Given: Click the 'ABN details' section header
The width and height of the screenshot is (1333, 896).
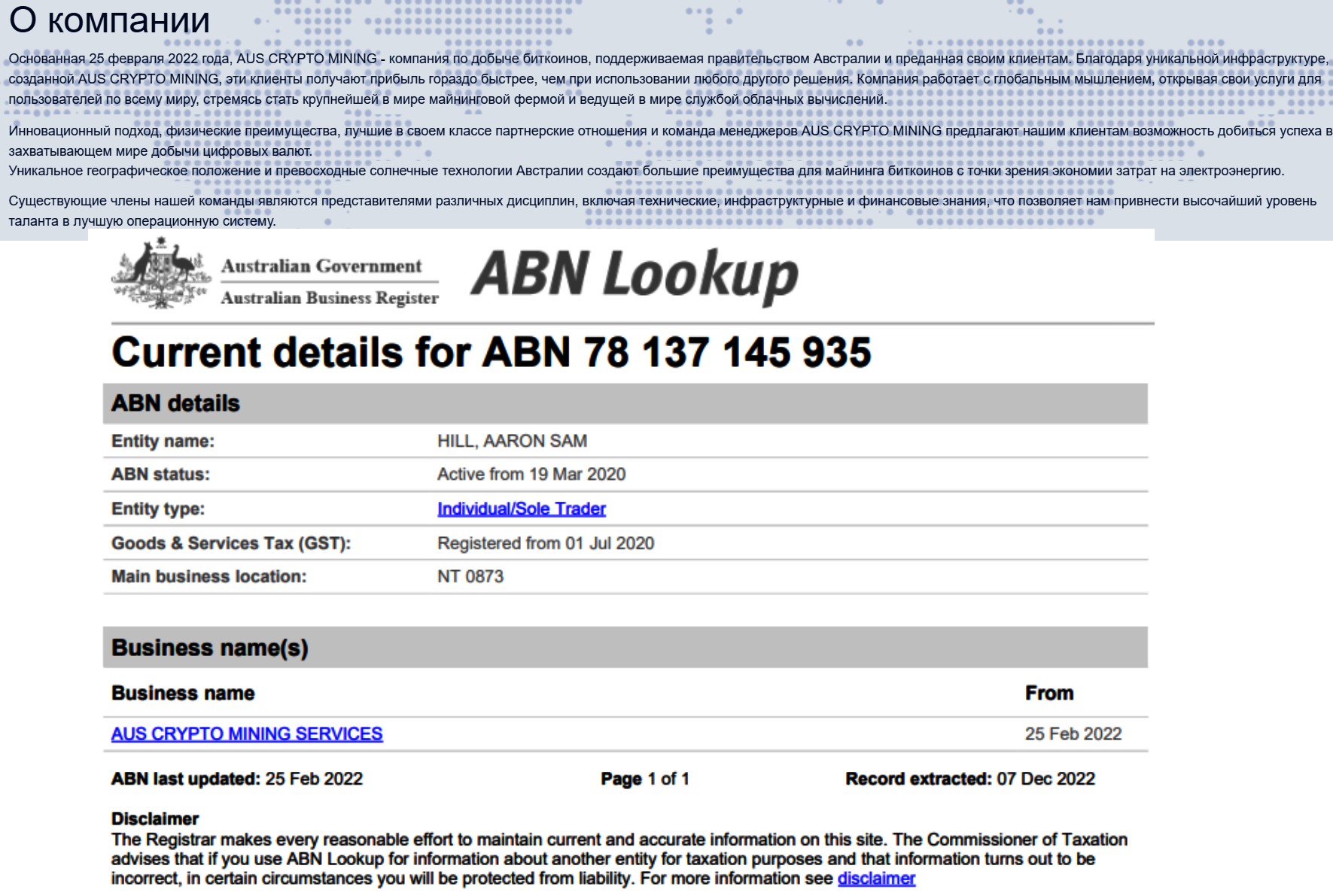Looking at the screenshot, I should click(625, 403).
